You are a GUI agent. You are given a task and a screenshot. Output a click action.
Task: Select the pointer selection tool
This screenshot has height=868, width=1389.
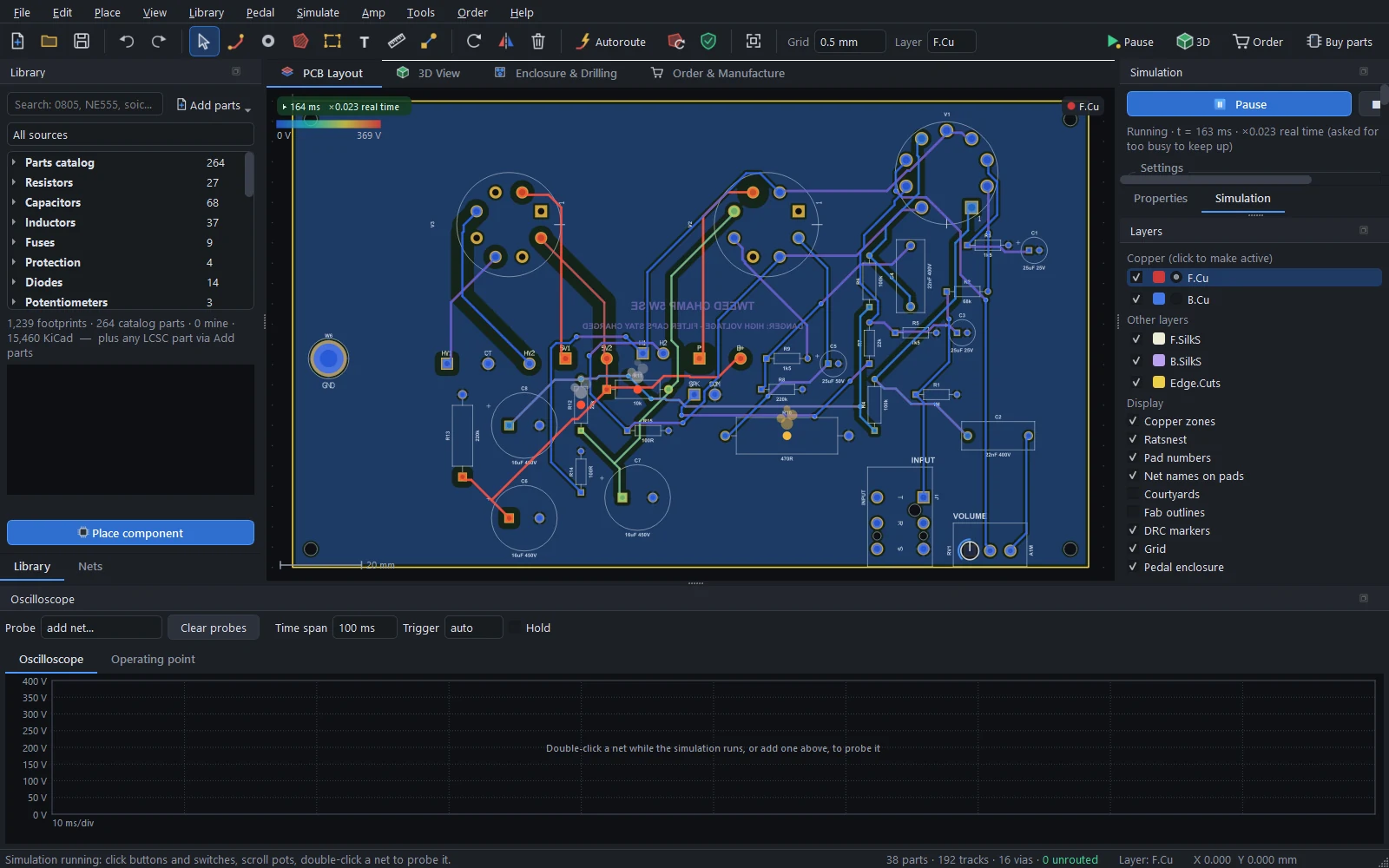point(204,41)
